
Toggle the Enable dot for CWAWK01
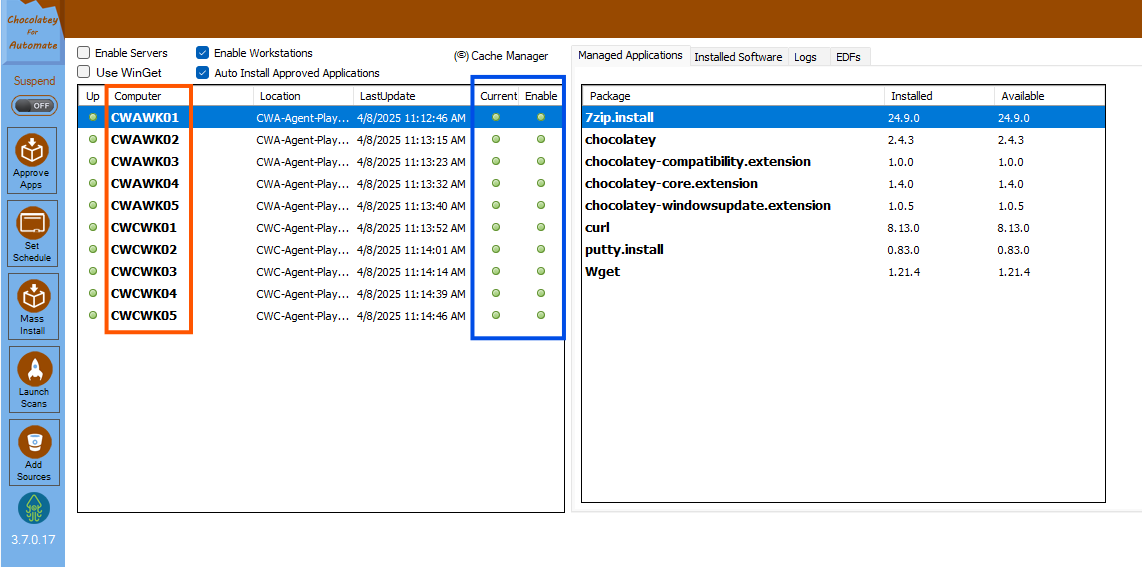540,116
